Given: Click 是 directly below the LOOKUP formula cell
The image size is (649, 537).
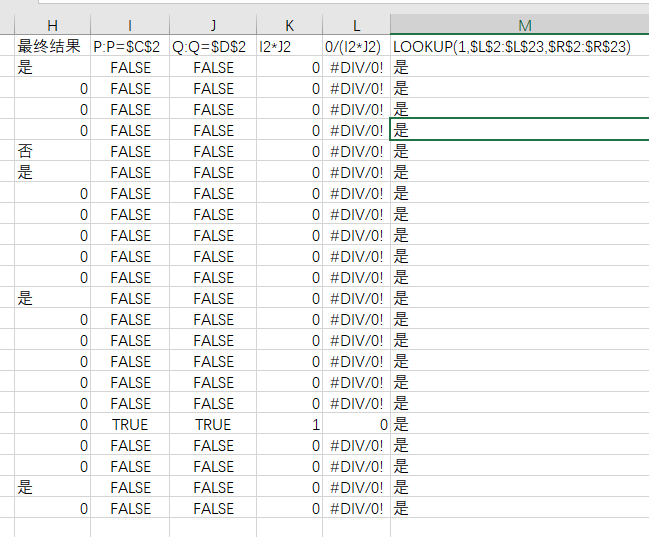Looking at the screenshot, I should [519, 67].
